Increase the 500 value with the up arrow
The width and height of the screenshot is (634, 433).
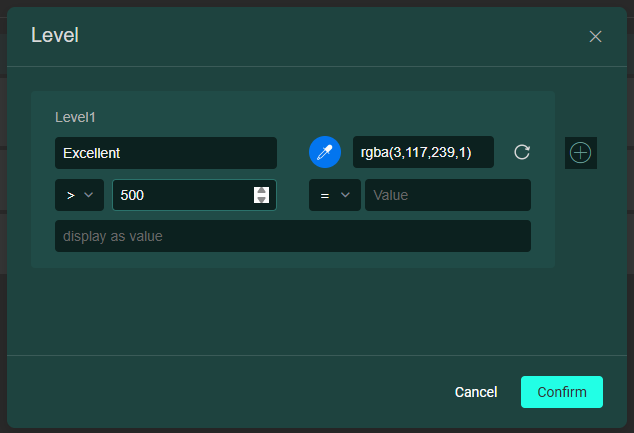point(262,190)
